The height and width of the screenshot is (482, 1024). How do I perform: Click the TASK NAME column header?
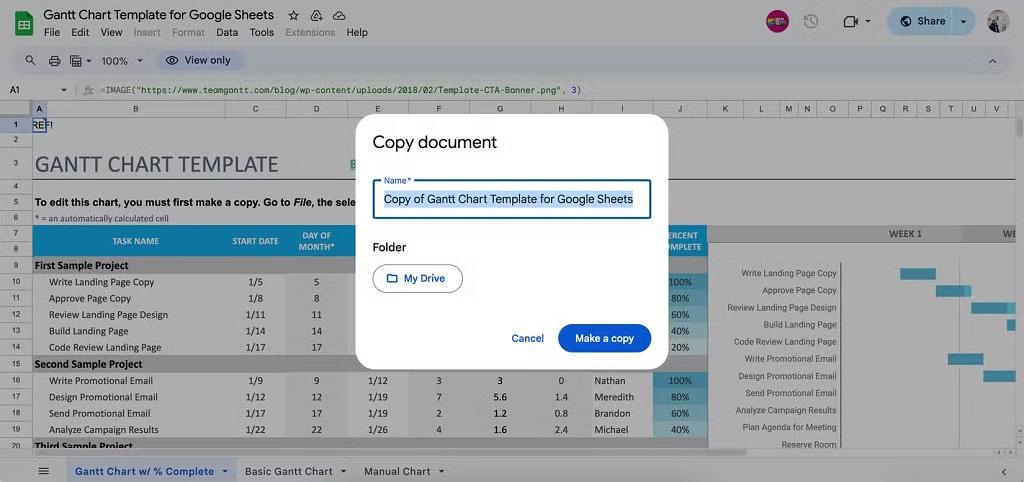pyautogui.click(x=136, y=241)
